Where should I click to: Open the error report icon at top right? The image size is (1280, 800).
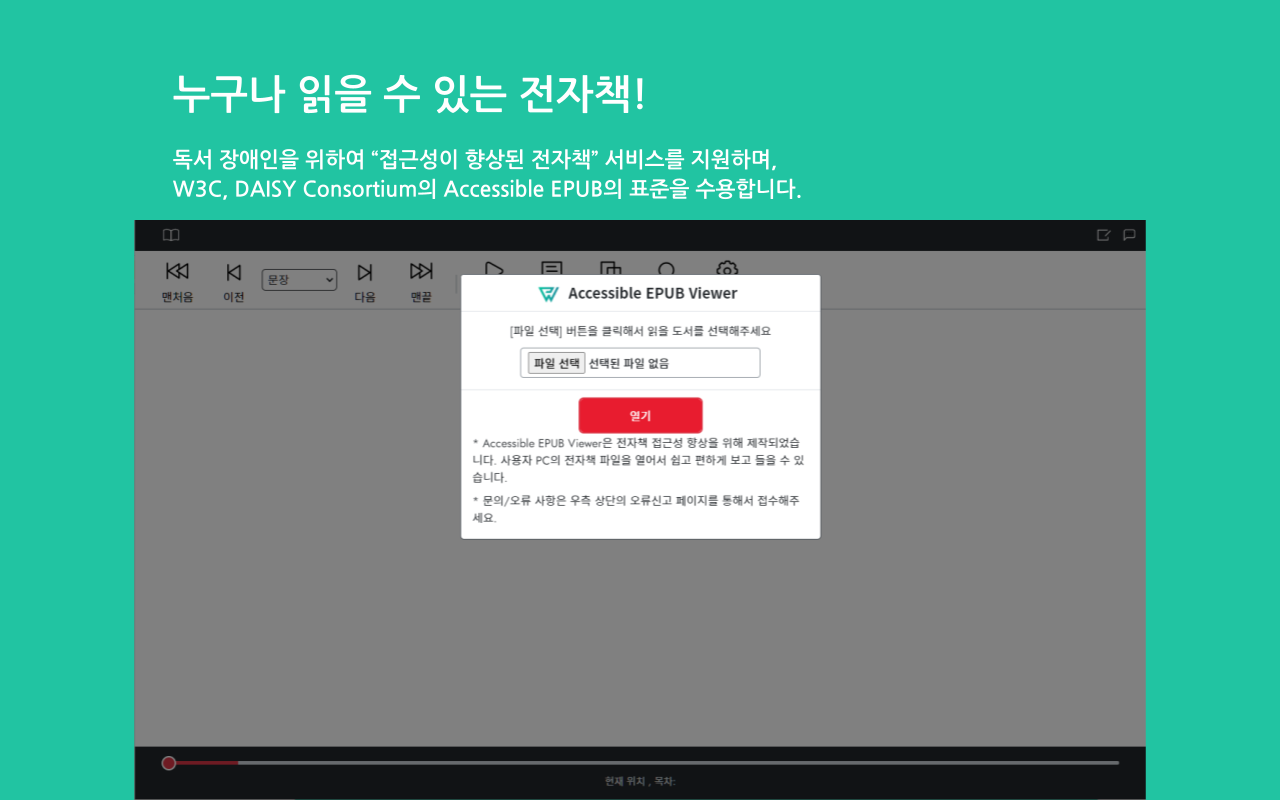pos(1103,235)
